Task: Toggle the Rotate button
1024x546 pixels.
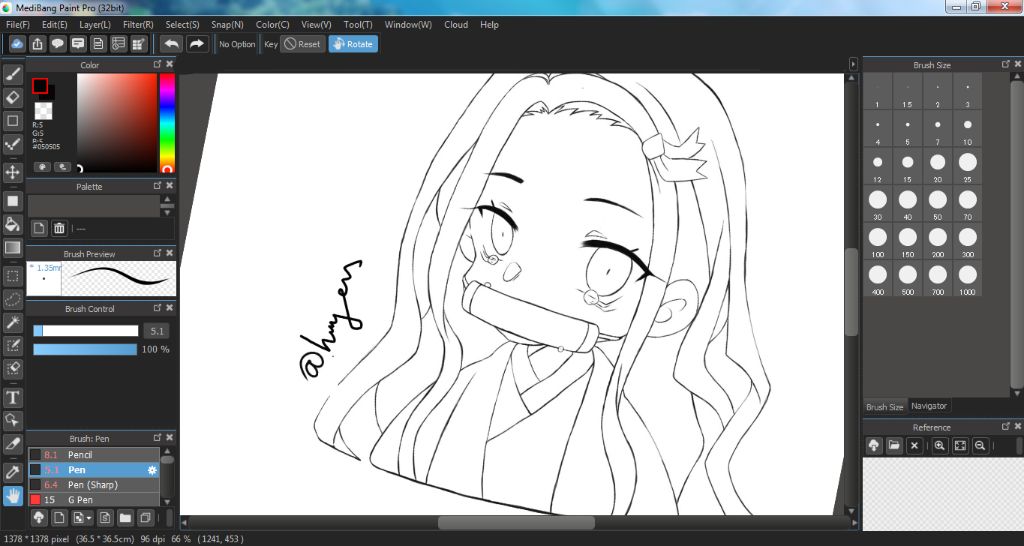Action: (x=353, y=44)
